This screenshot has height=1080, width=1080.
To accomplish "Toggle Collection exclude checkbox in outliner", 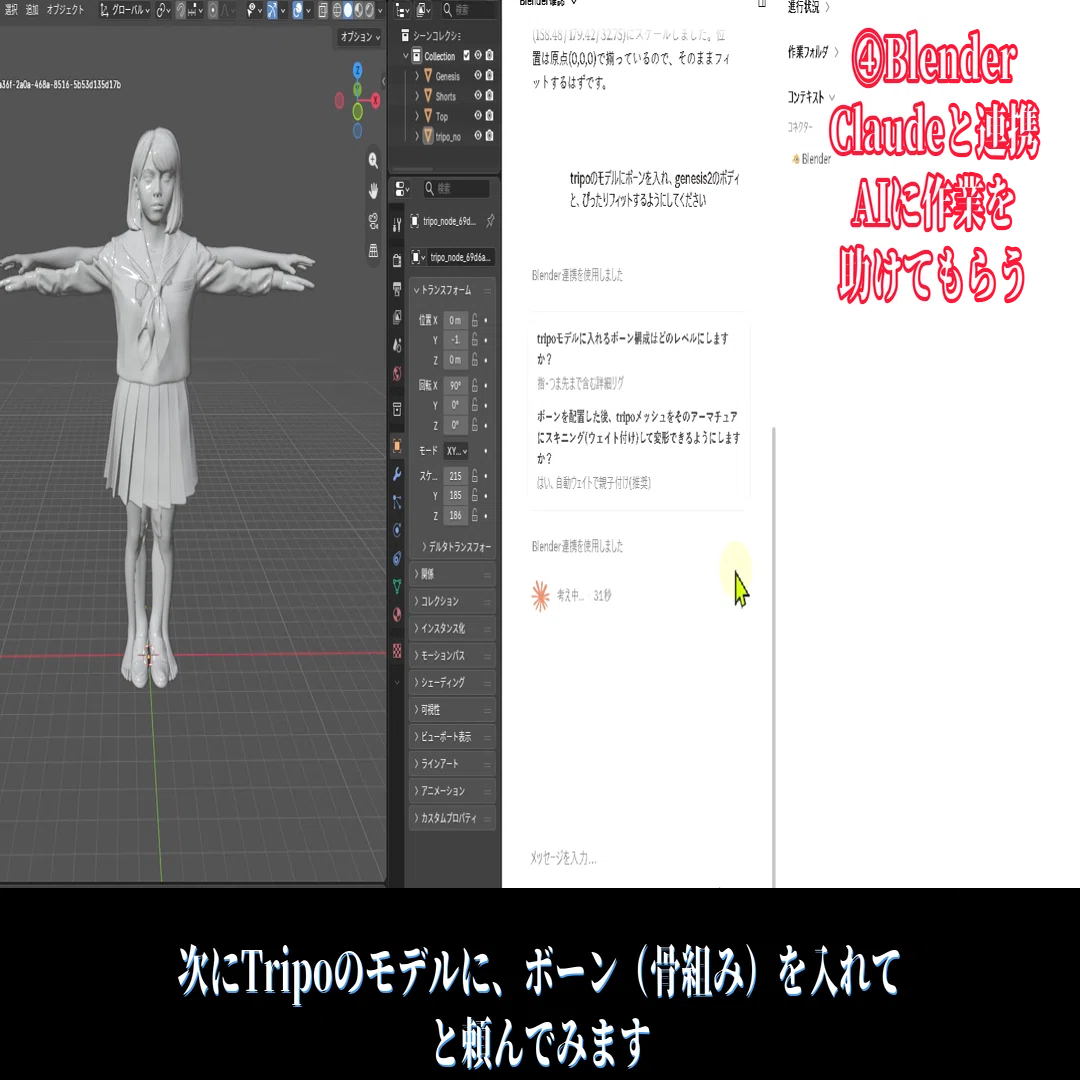I will [466, 55].
